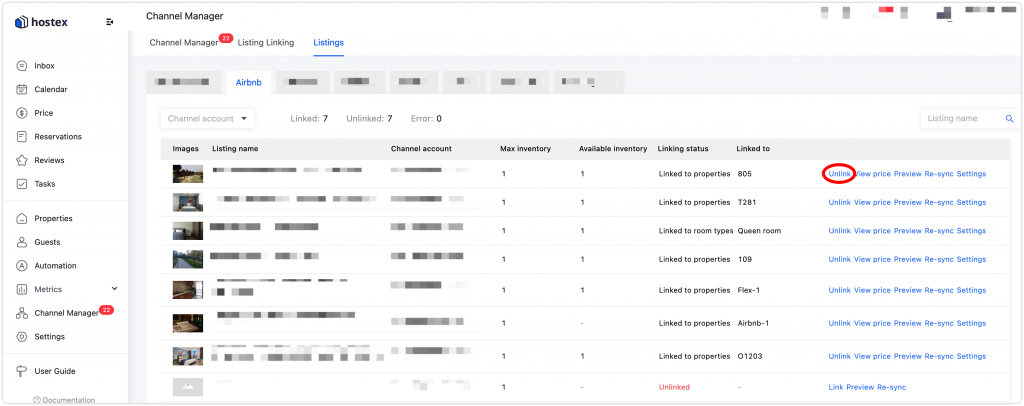1024x406 pixels.
Task: Click the red Unlinked status text
Action: coord(674,387)
